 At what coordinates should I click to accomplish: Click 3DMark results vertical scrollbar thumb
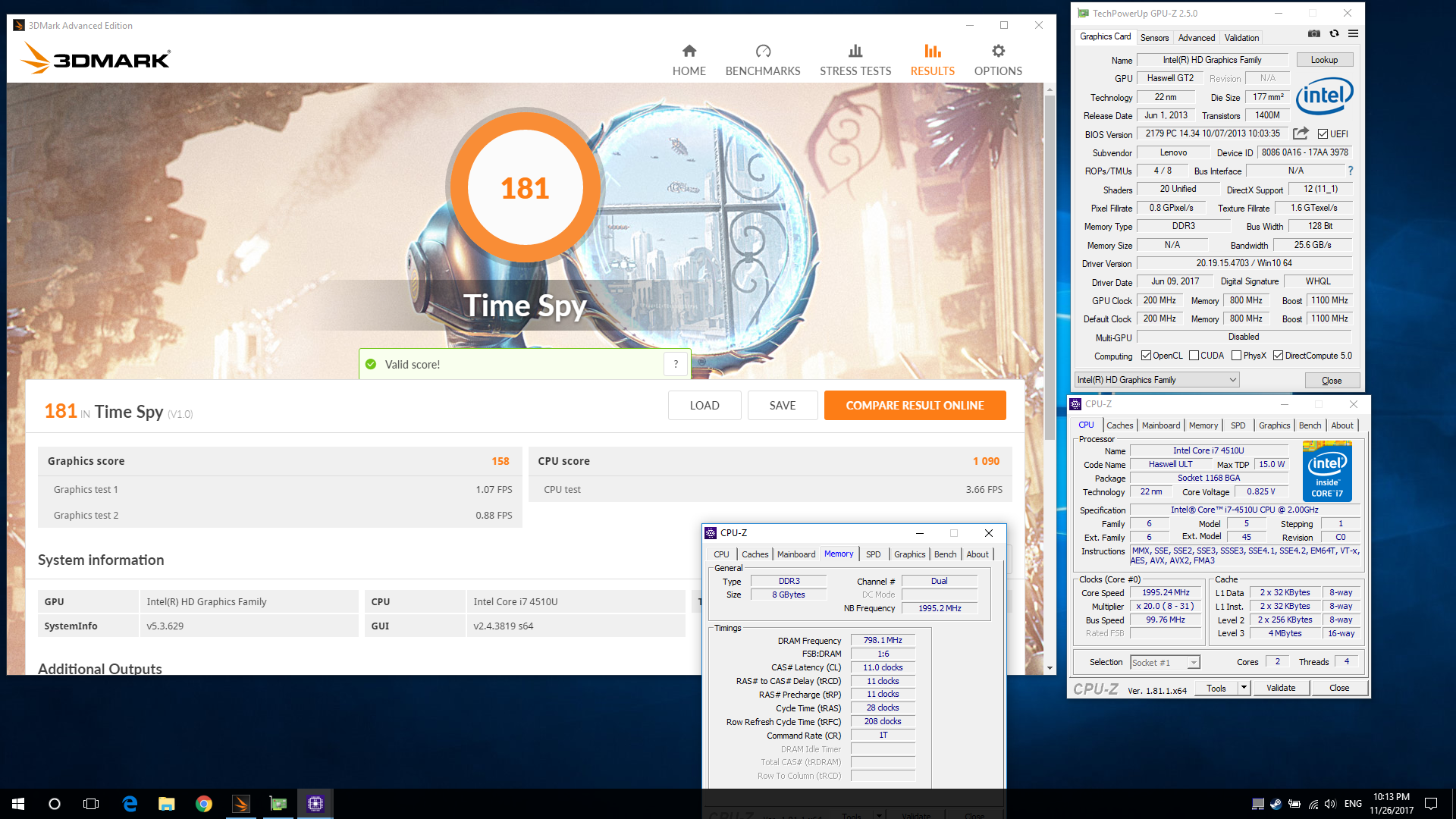(1050, 266)
